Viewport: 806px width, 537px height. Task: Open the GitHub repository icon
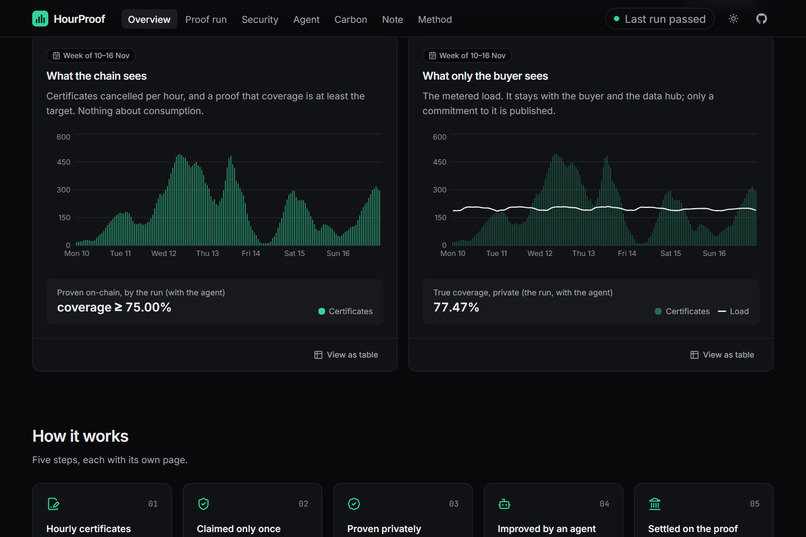click(x=761, y=19)
